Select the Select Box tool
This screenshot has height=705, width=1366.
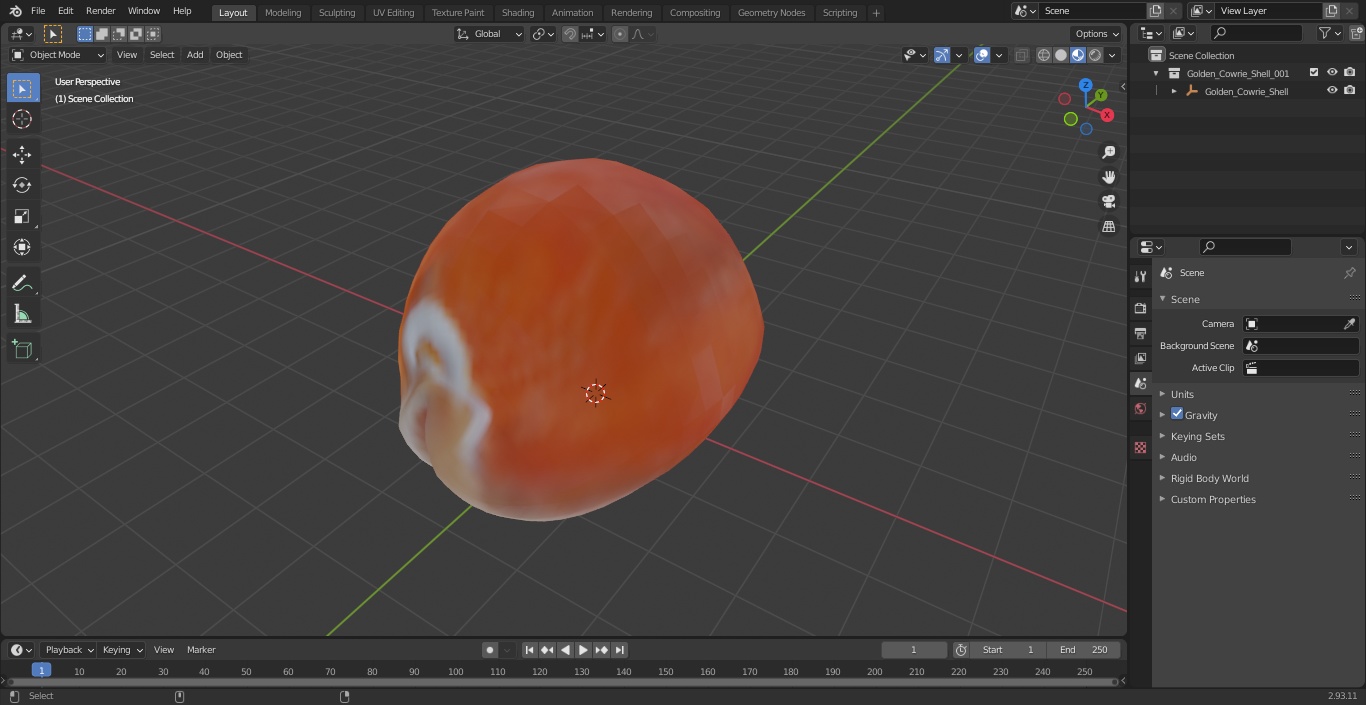(x=22, y=88)
